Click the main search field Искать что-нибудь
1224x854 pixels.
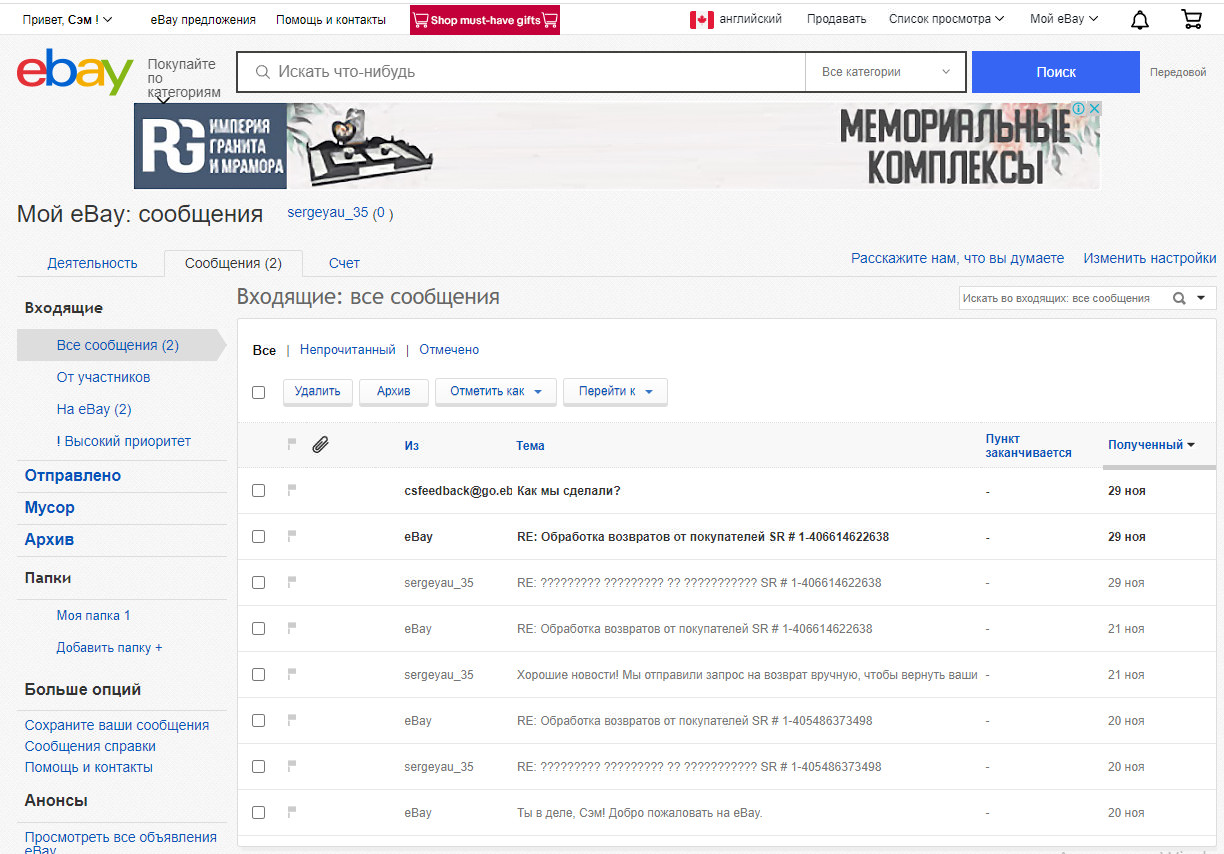click(x=521, y=72)
